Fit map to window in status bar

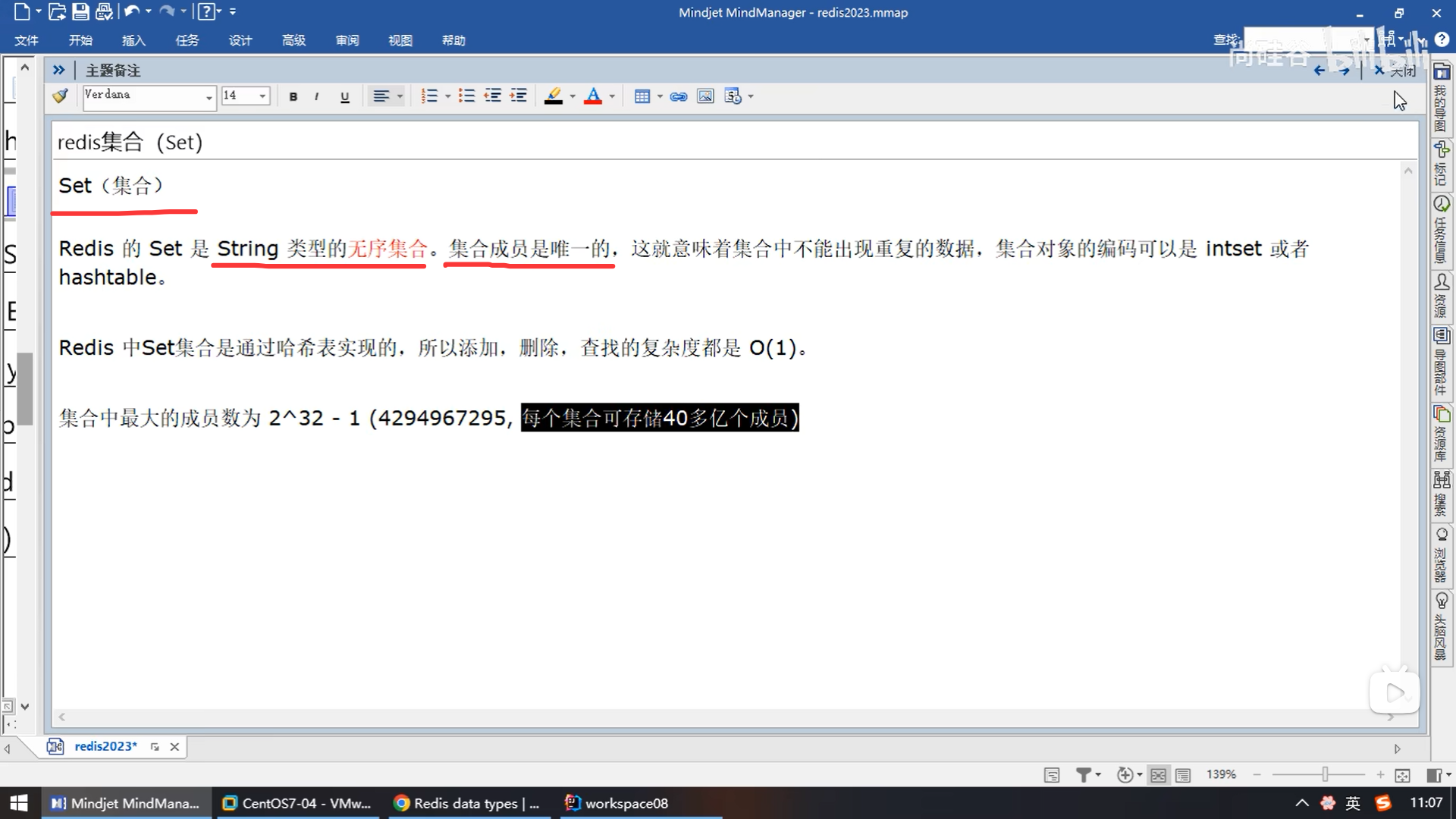(1402, 774)
